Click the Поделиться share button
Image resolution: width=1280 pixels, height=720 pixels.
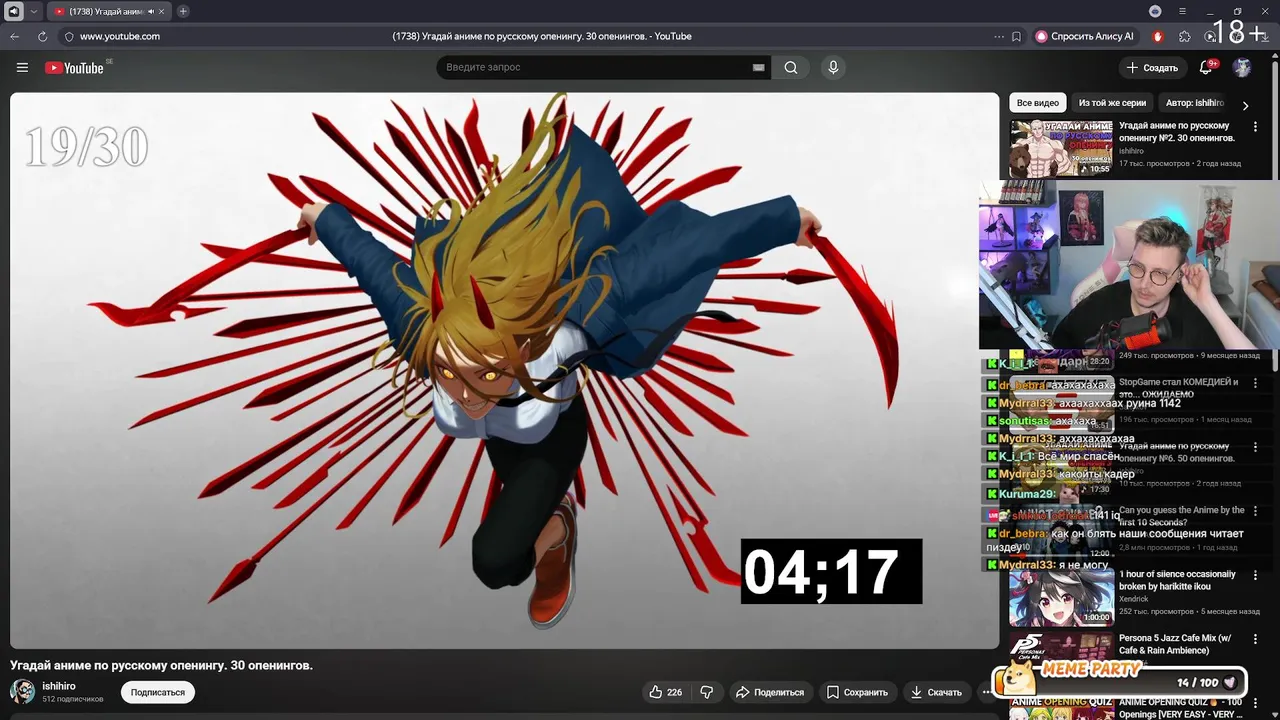pyautogui.click(x=769, y=692)
